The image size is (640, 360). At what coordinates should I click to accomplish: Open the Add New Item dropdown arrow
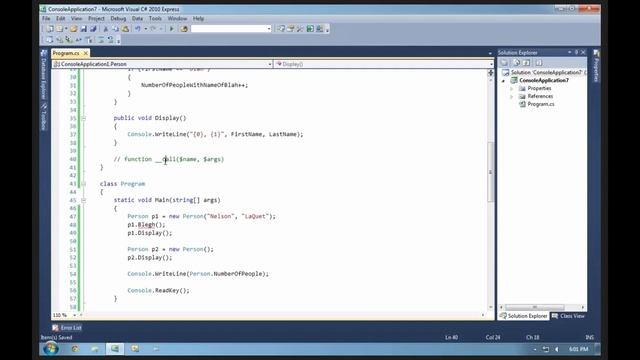point(66,29)
